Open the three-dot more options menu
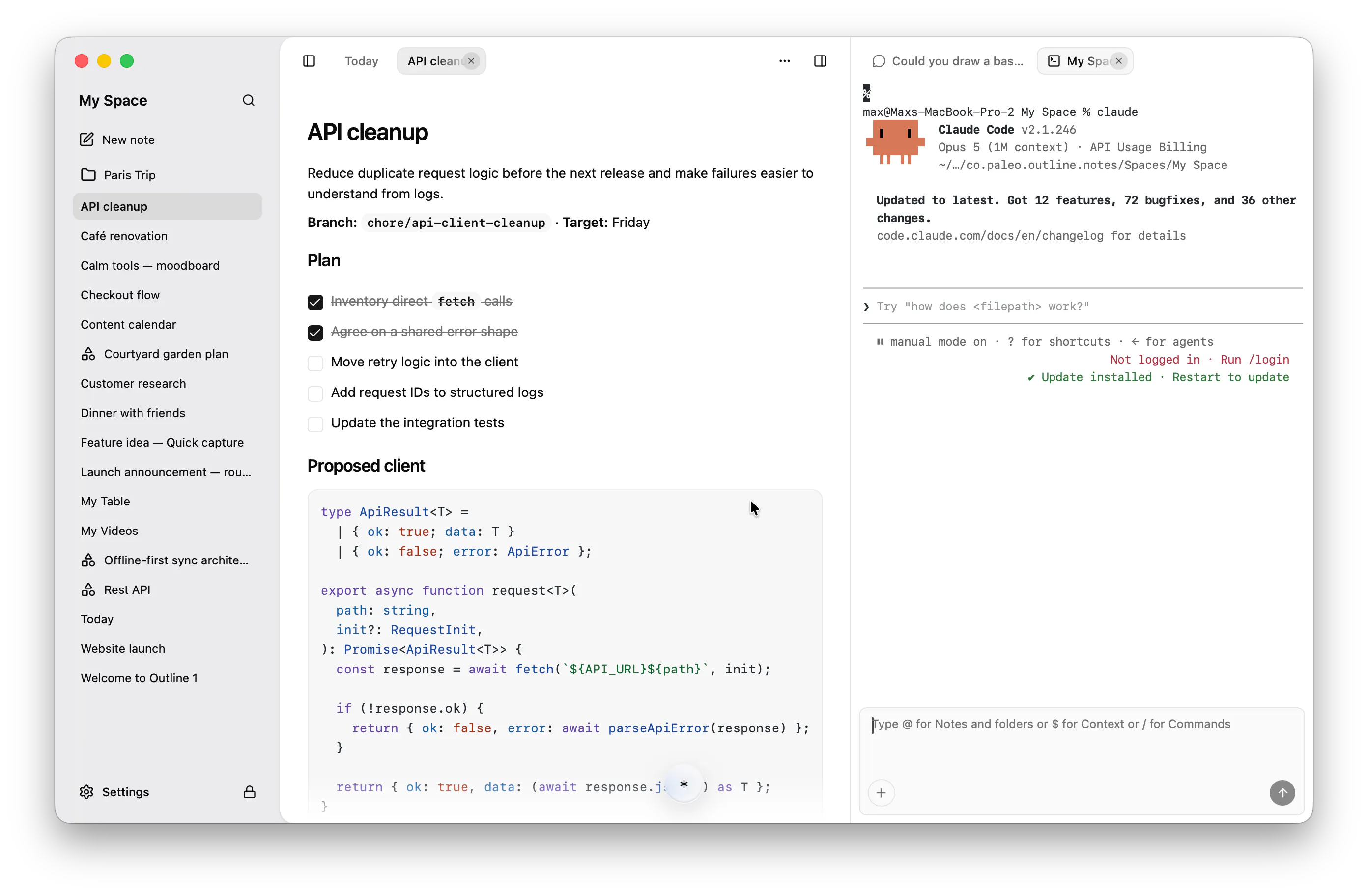 785,61
